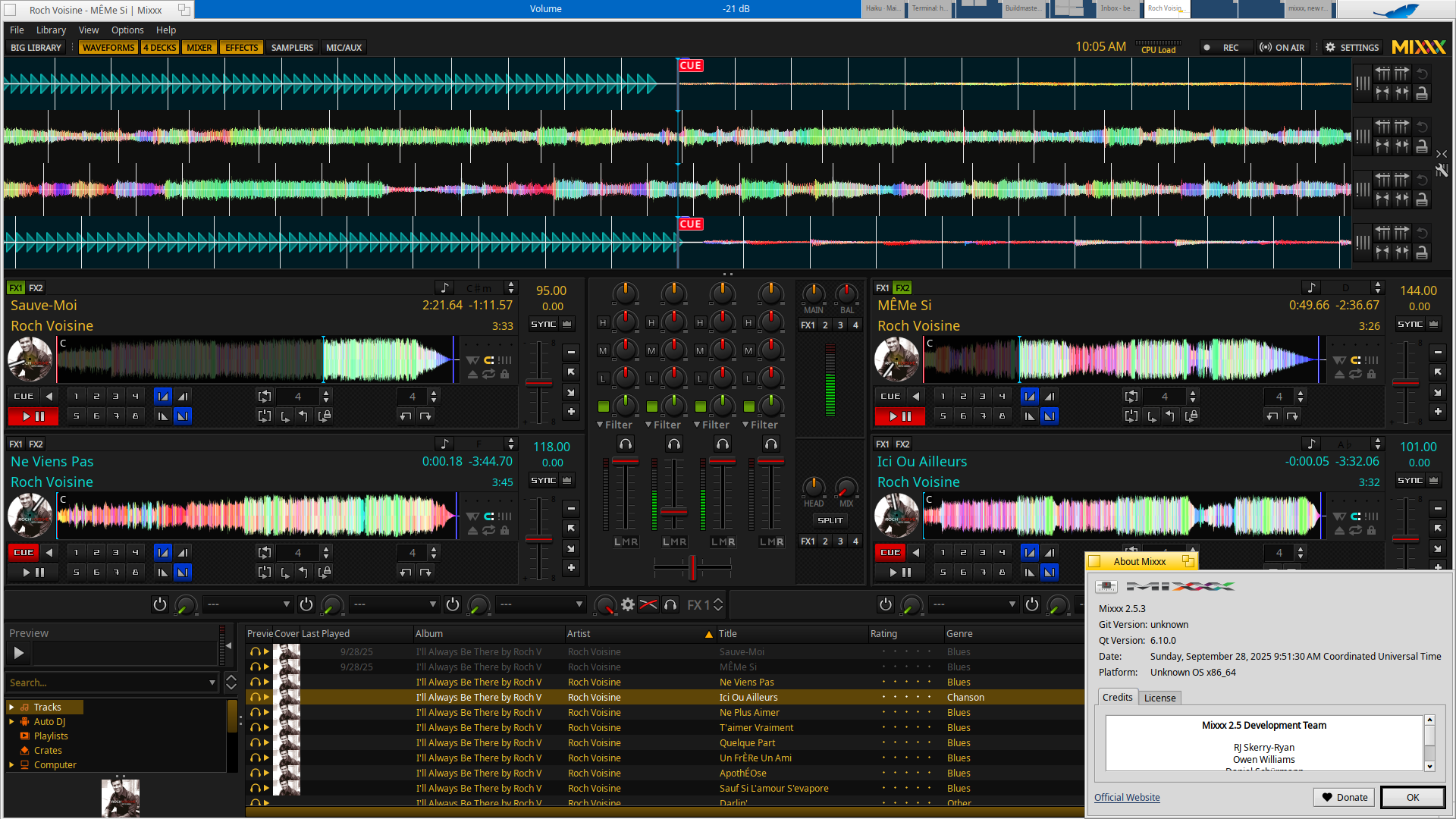The image size is (1456, 819).
Task: Click the preview deck play button
Action: [19, 653]
